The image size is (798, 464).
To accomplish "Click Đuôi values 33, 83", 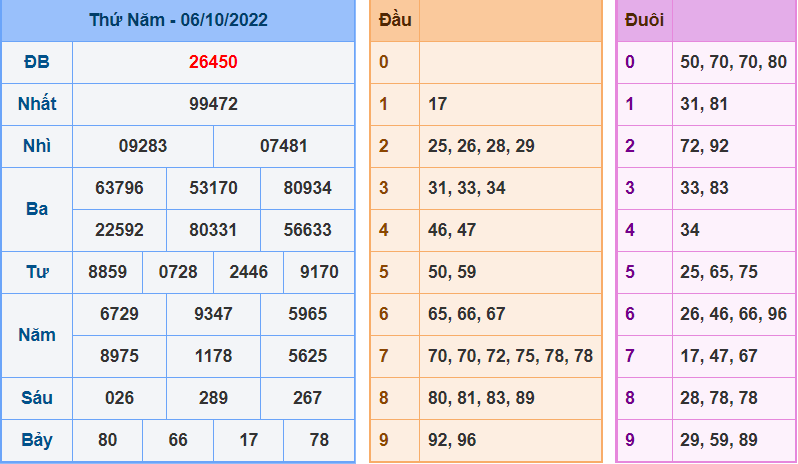I will pos(704,188).
